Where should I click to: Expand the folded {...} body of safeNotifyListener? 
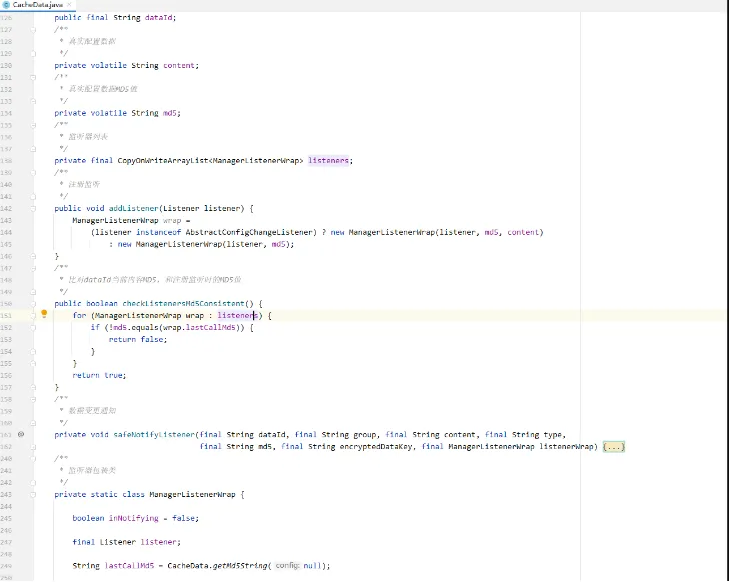(614, 447)
